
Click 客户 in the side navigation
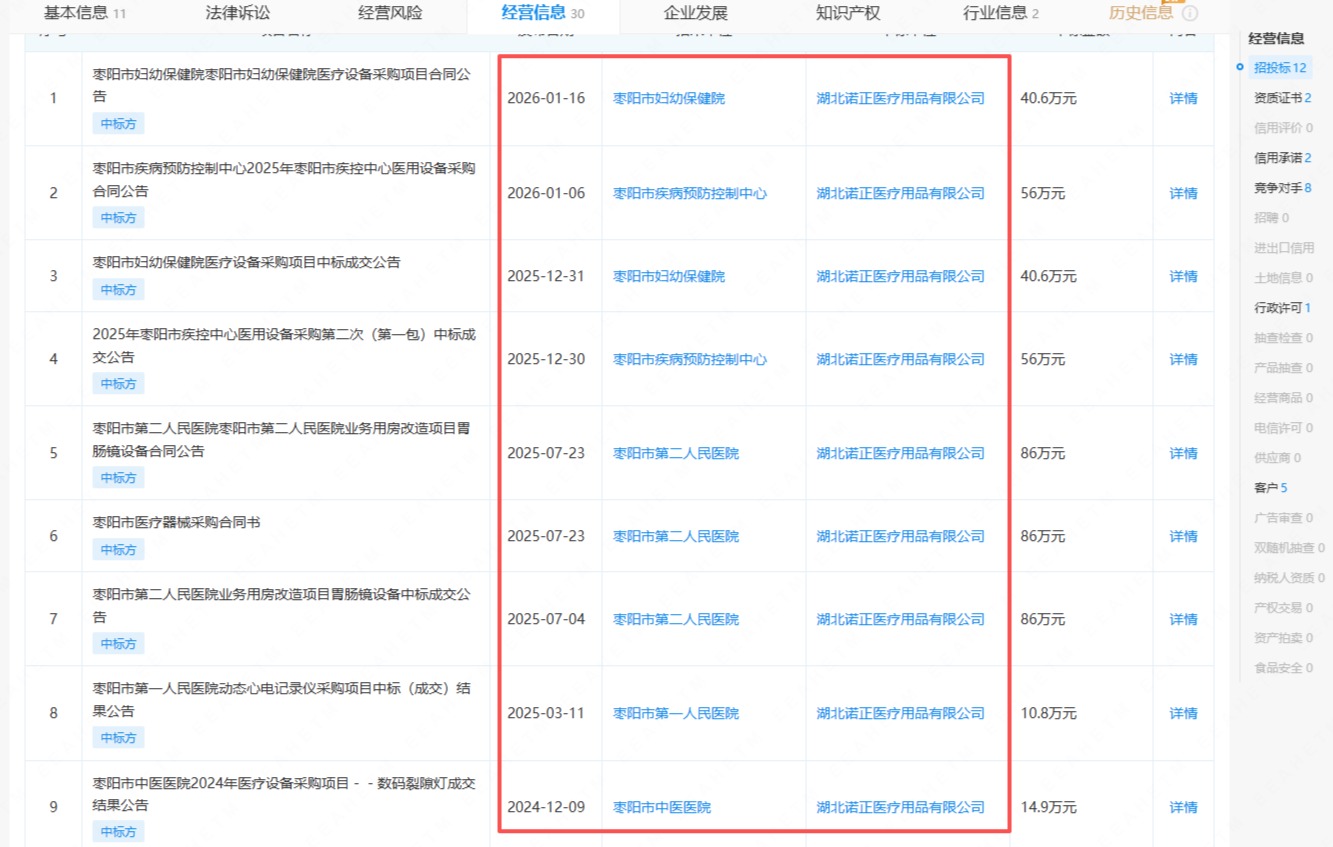tap(1270, 488)
